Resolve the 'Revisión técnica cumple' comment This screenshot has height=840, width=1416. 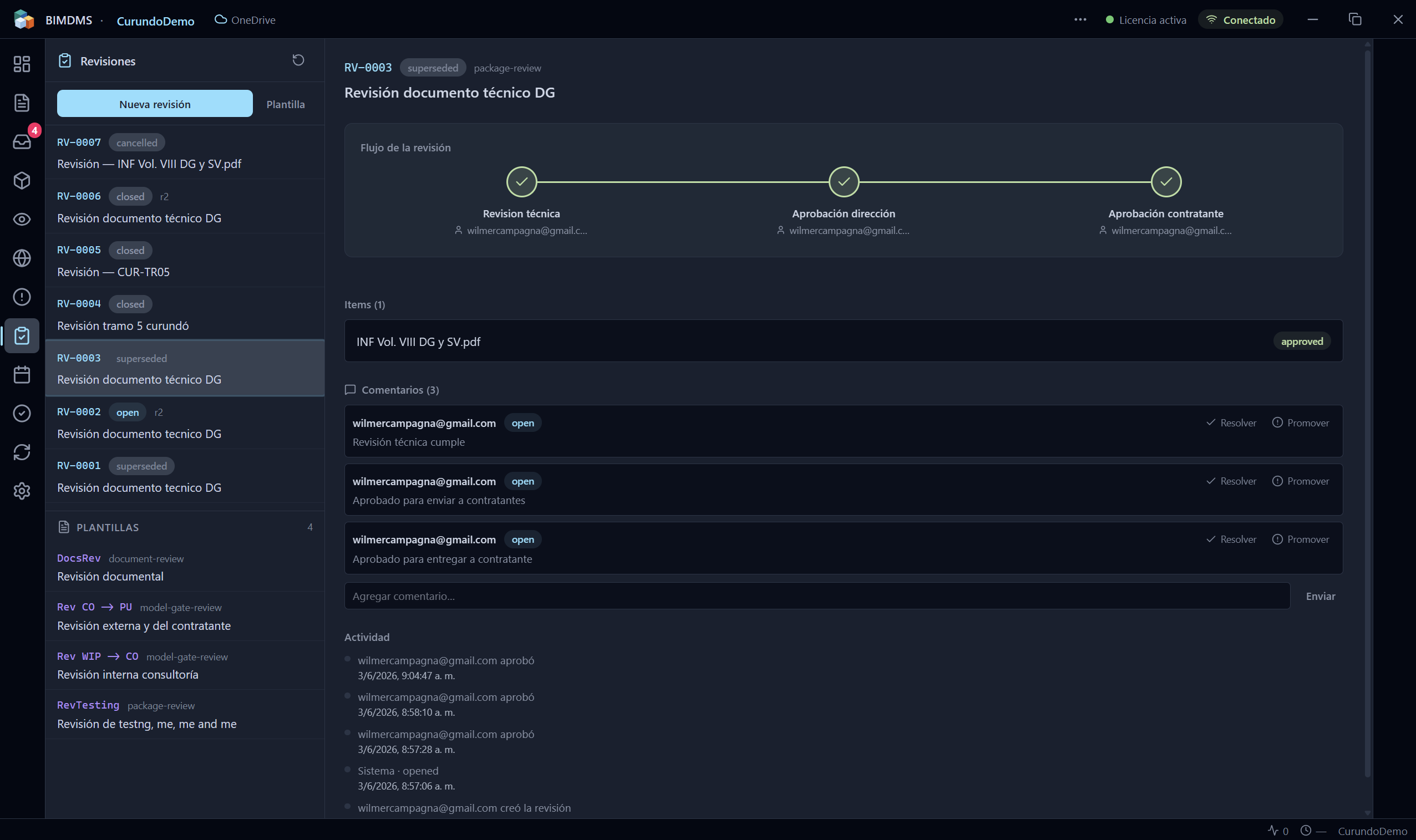(1231, 423)
